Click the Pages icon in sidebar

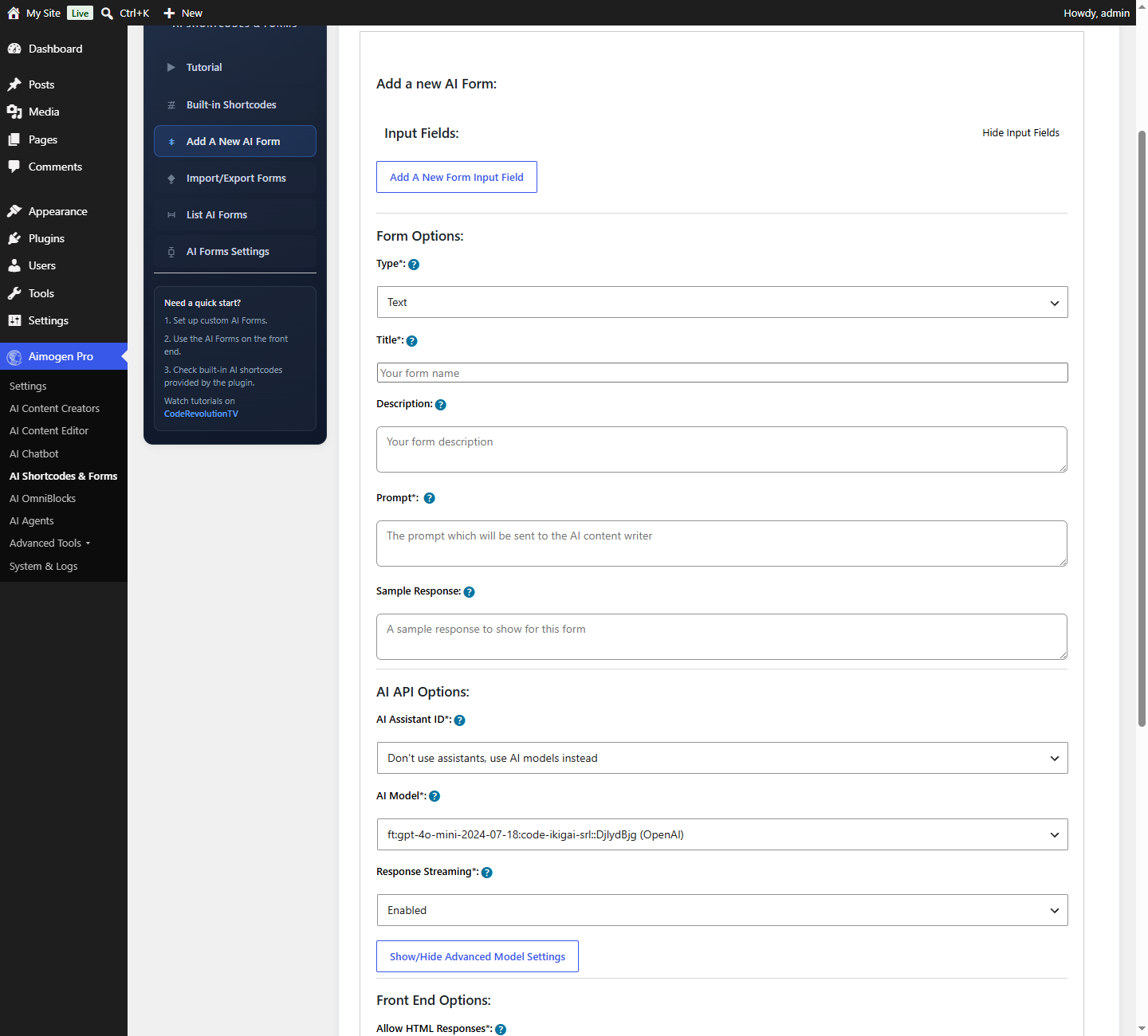pyautogui.click(x=14, y=139)
